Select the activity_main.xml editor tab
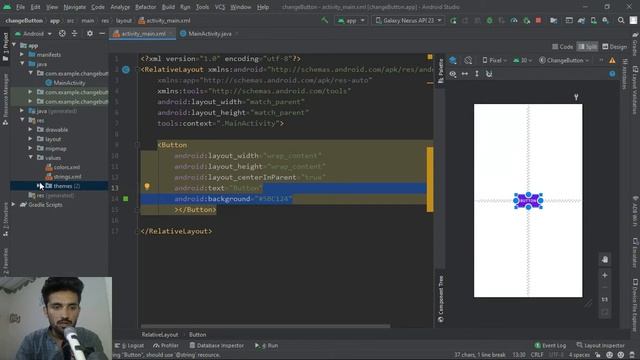The height and width of the screenshot is (360, 640). [142, 34]
